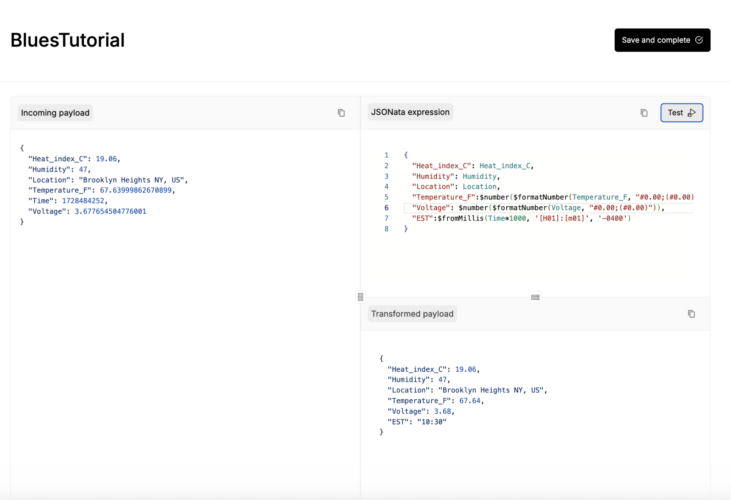The width and height of the screenshot is (731, 500).
Task: Click the horizontal splitter above Transformed payload
Action: 535,297
